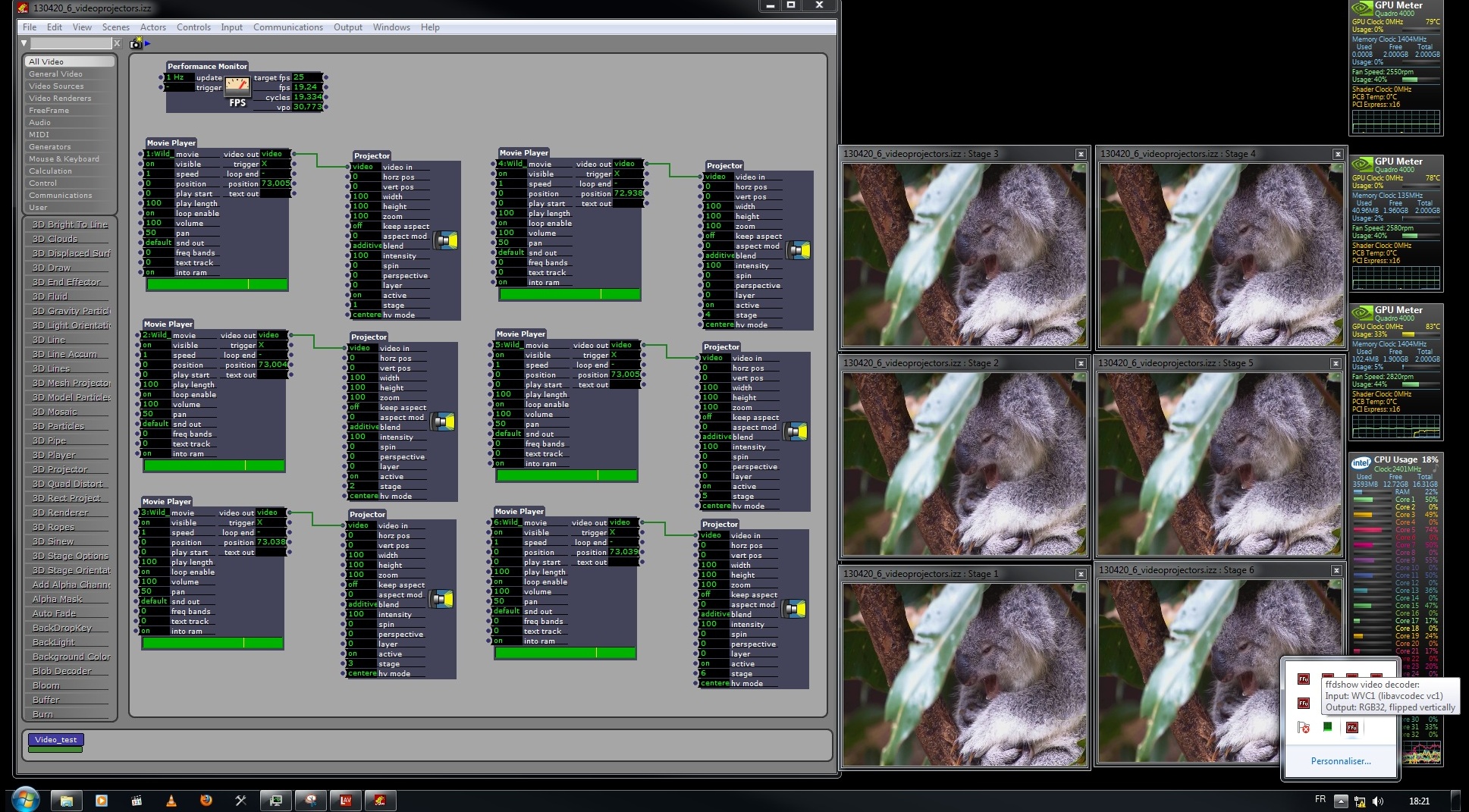Toggle loop enable 'on' of Movie Player 1:Wild
The width and height of the screenshot is (1469, 812).
pyautogui.click(x=159, y=213)
